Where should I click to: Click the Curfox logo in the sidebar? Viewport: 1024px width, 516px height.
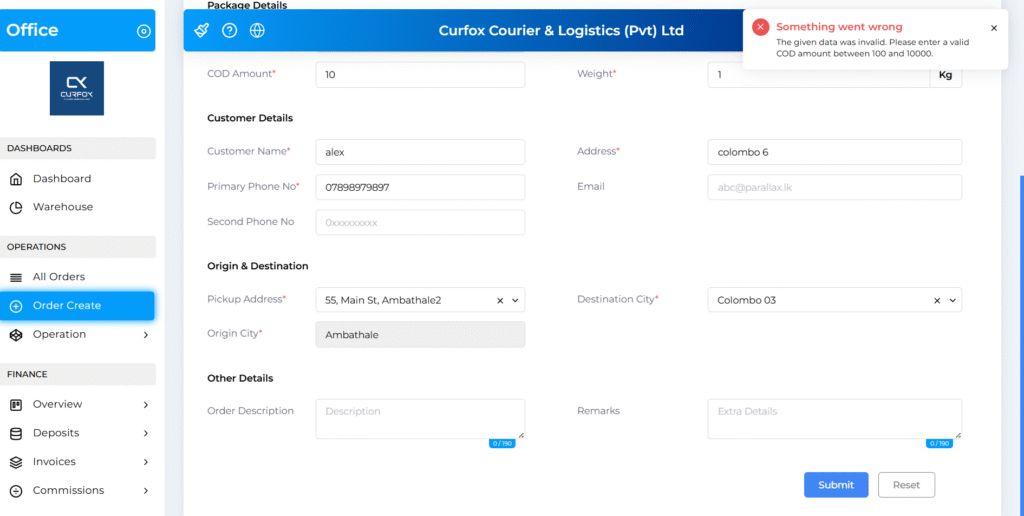(x=77, y=88)
